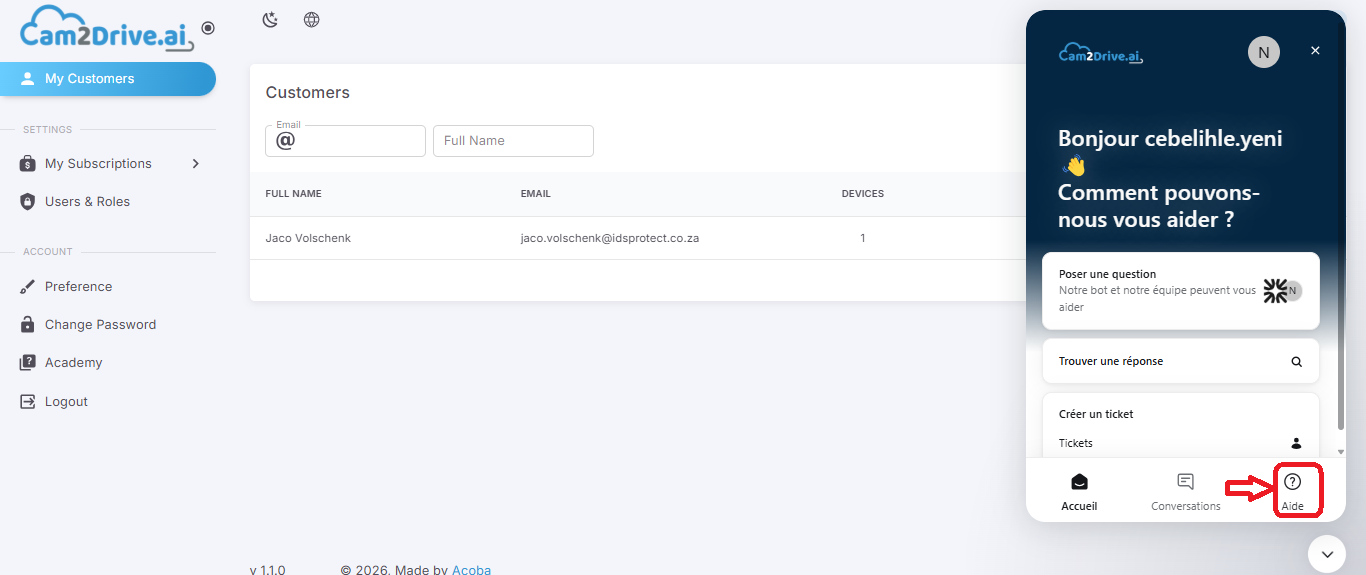
Task: Switch to Conversations tab
Action: (x=1185, y=492)
